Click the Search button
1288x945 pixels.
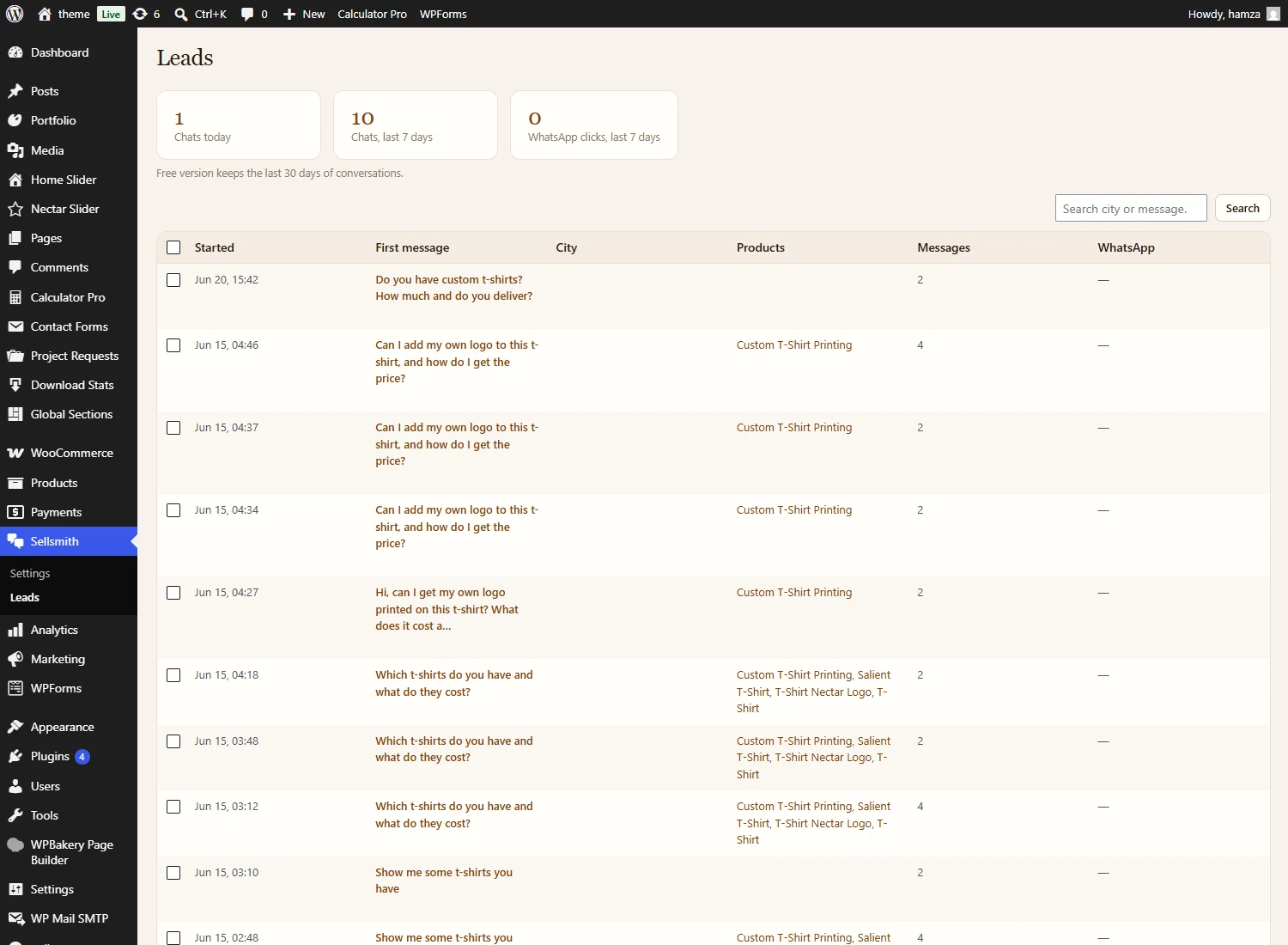coord(1242,208)
